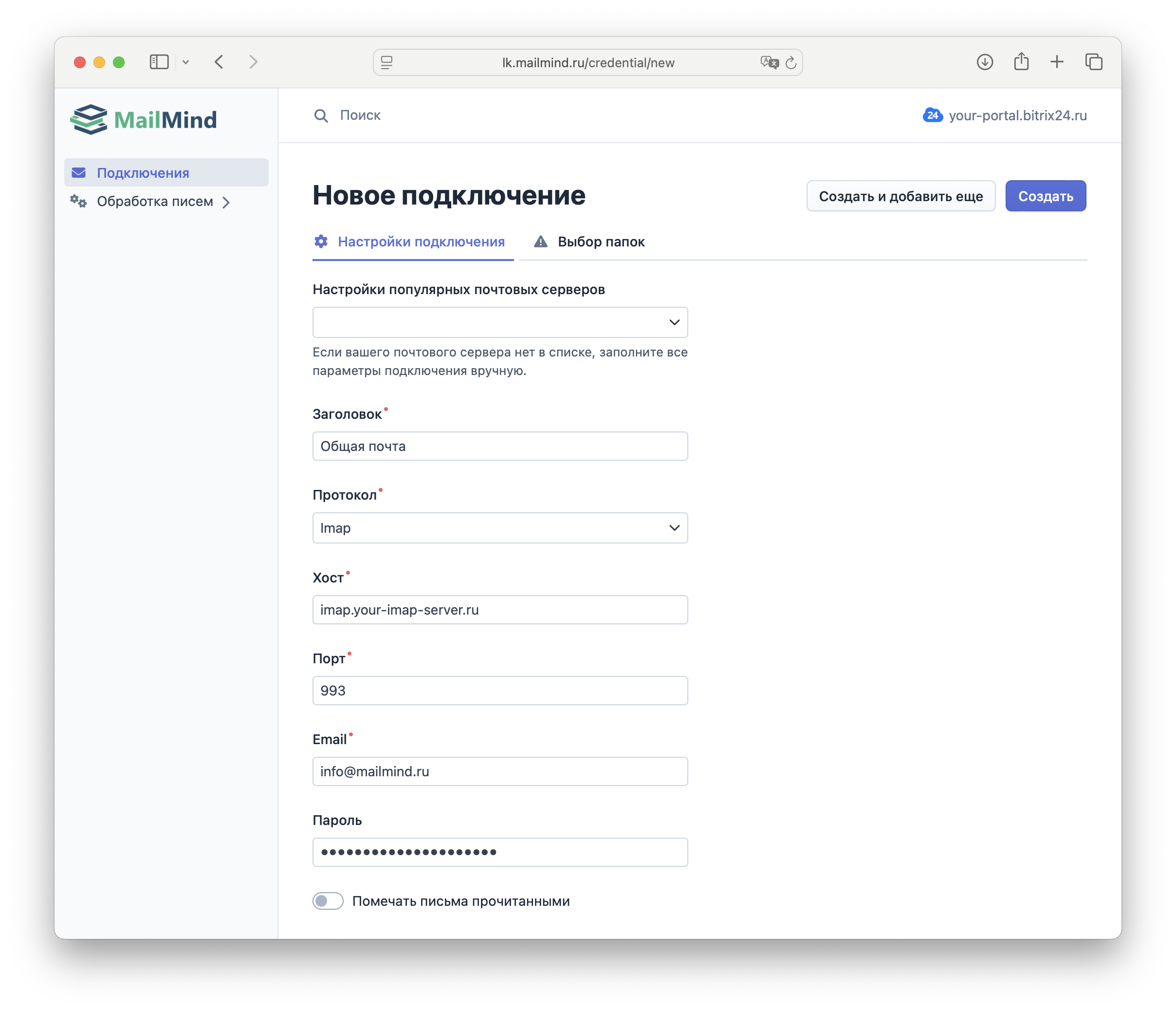The width and height of the screenshot is (1176, 1011).
Task: Open the tab overview icon
Action: 1093,62
